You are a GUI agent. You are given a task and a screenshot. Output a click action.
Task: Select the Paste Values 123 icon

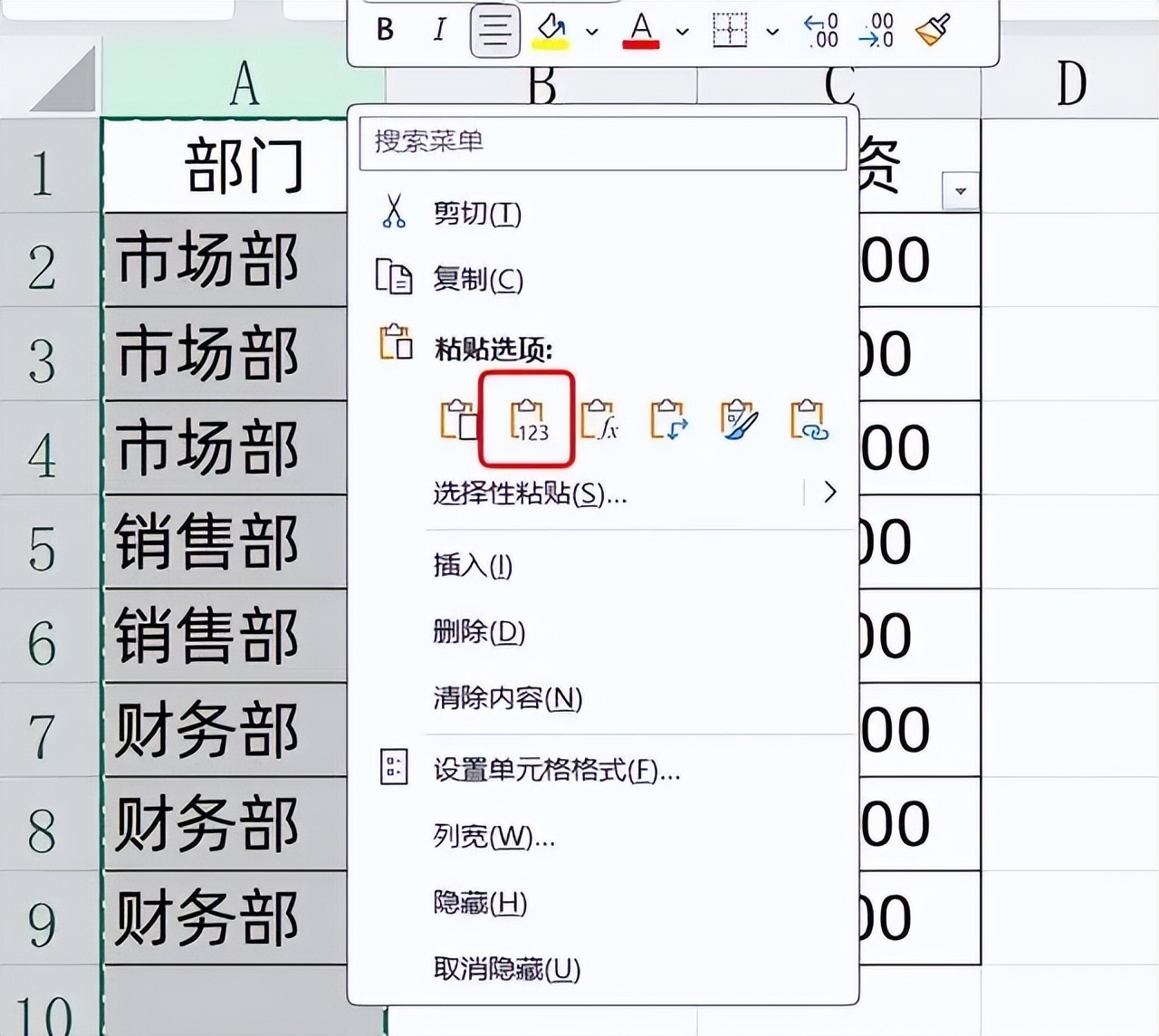pyautogui.click(x=528, y=419)
